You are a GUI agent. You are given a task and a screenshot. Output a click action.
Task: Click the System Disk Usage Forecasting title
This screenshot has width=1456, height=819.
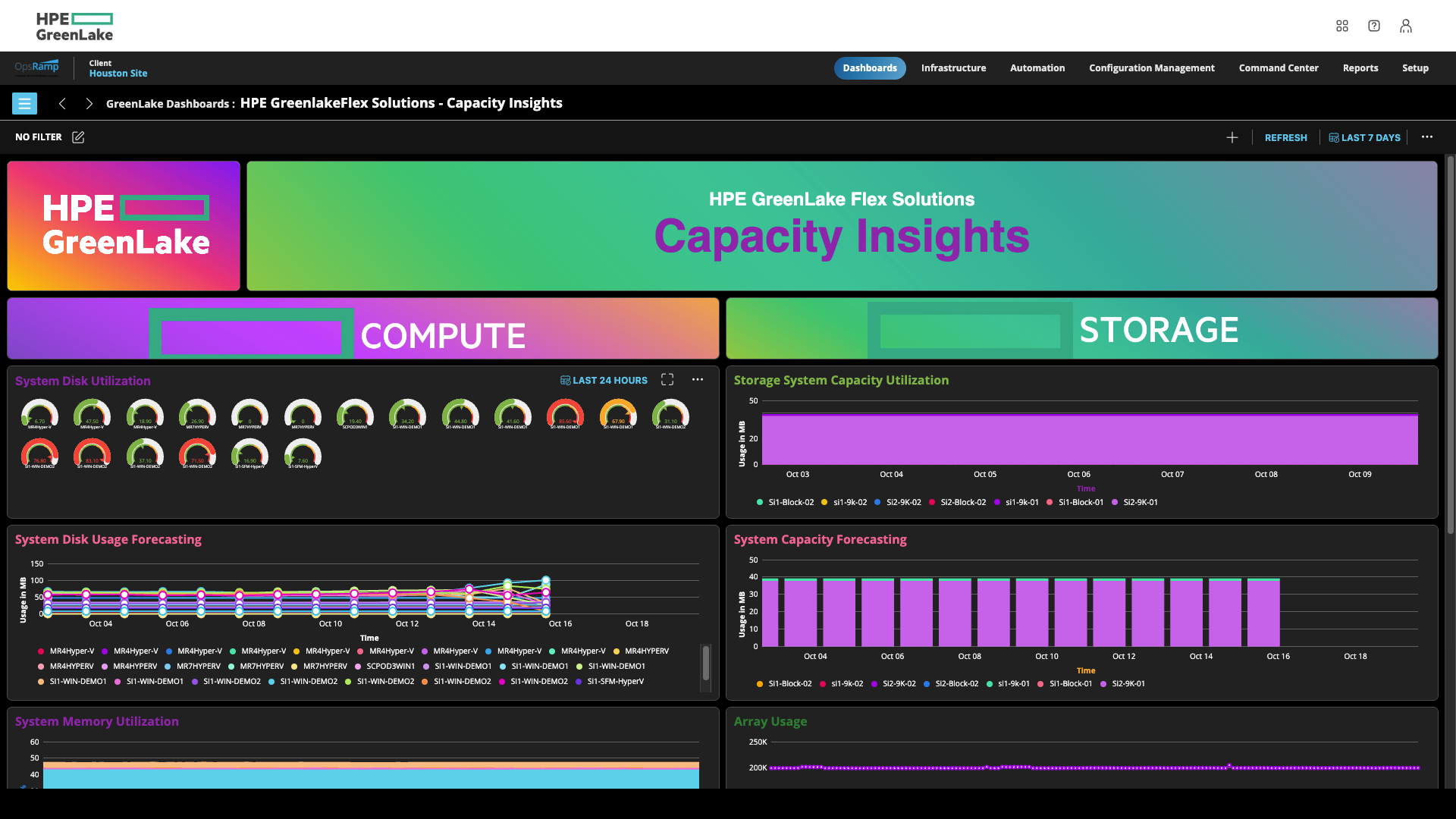point(108,539)
